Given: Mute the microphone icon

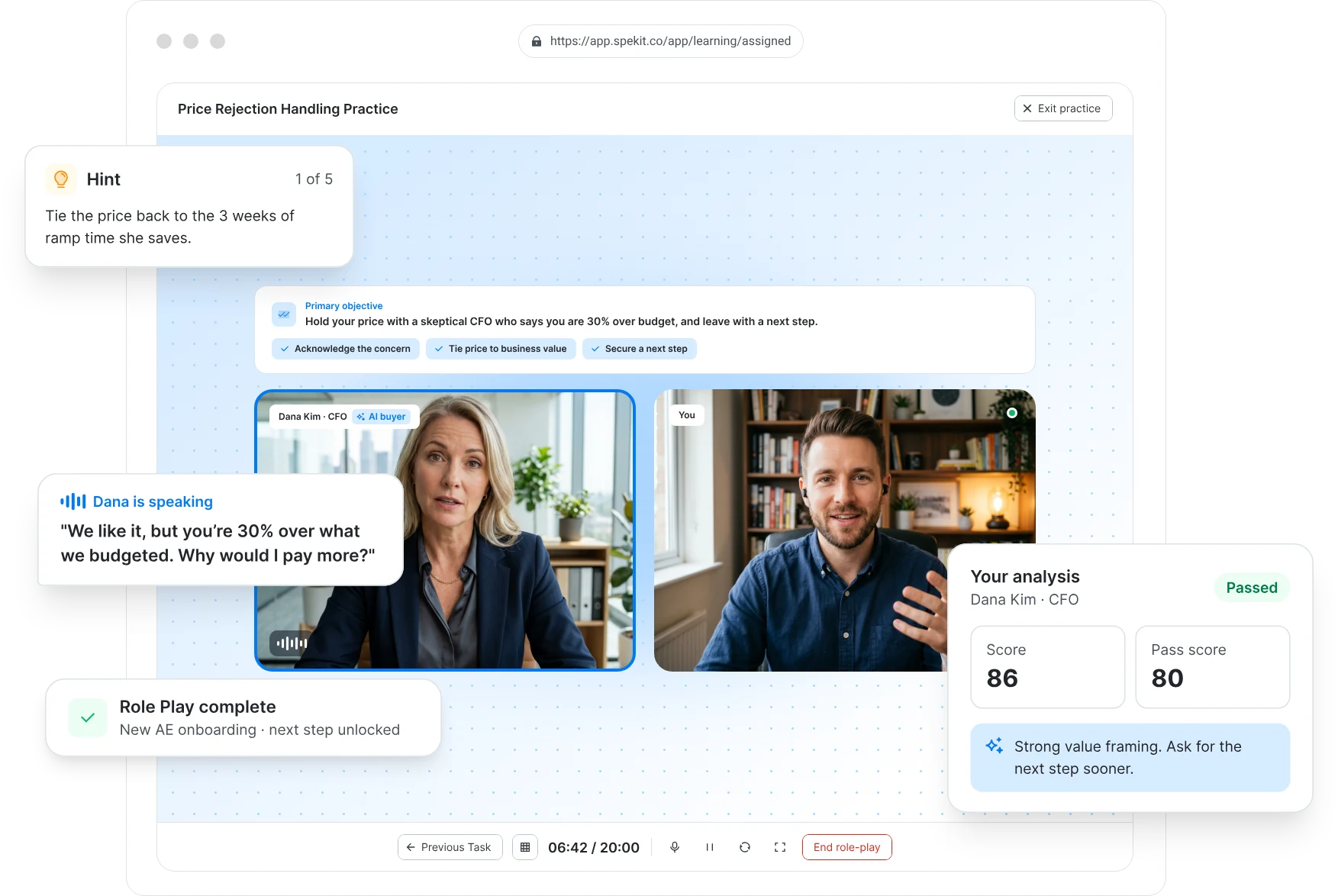Looking at the screenshot, I should (x=675, y=847).
